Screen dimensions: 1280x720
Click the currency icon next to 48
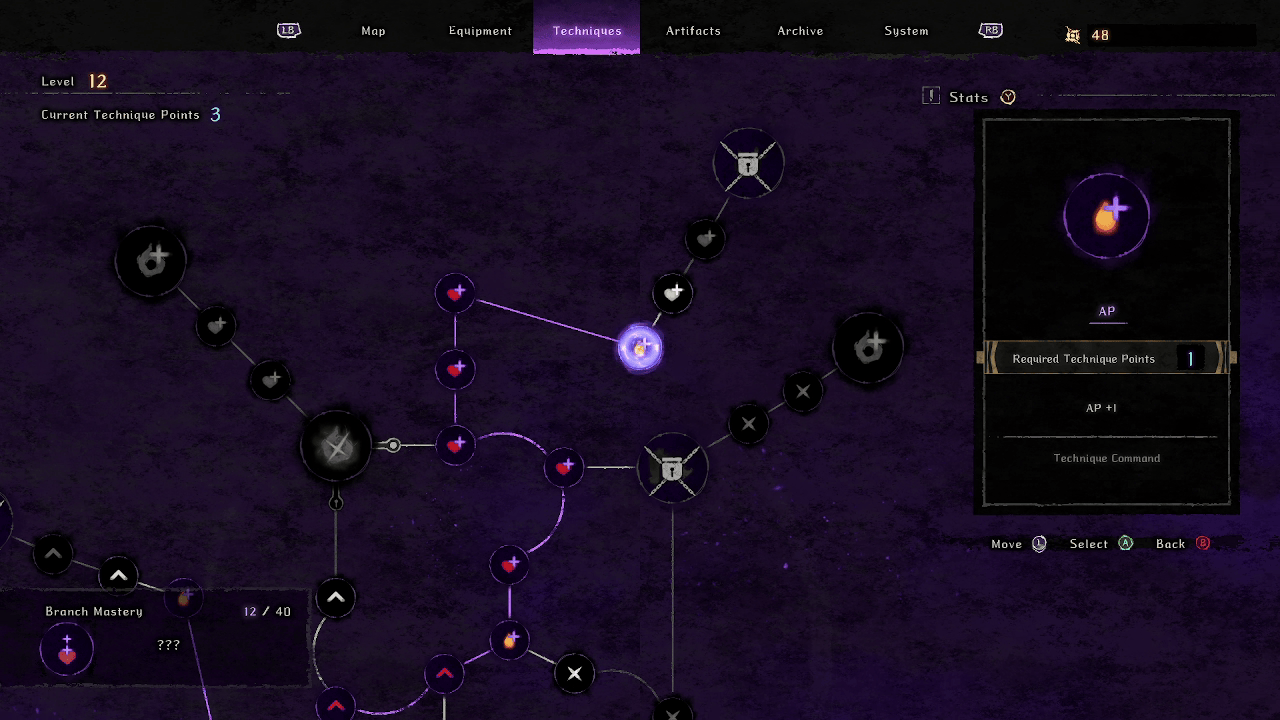click(1073, 35)
